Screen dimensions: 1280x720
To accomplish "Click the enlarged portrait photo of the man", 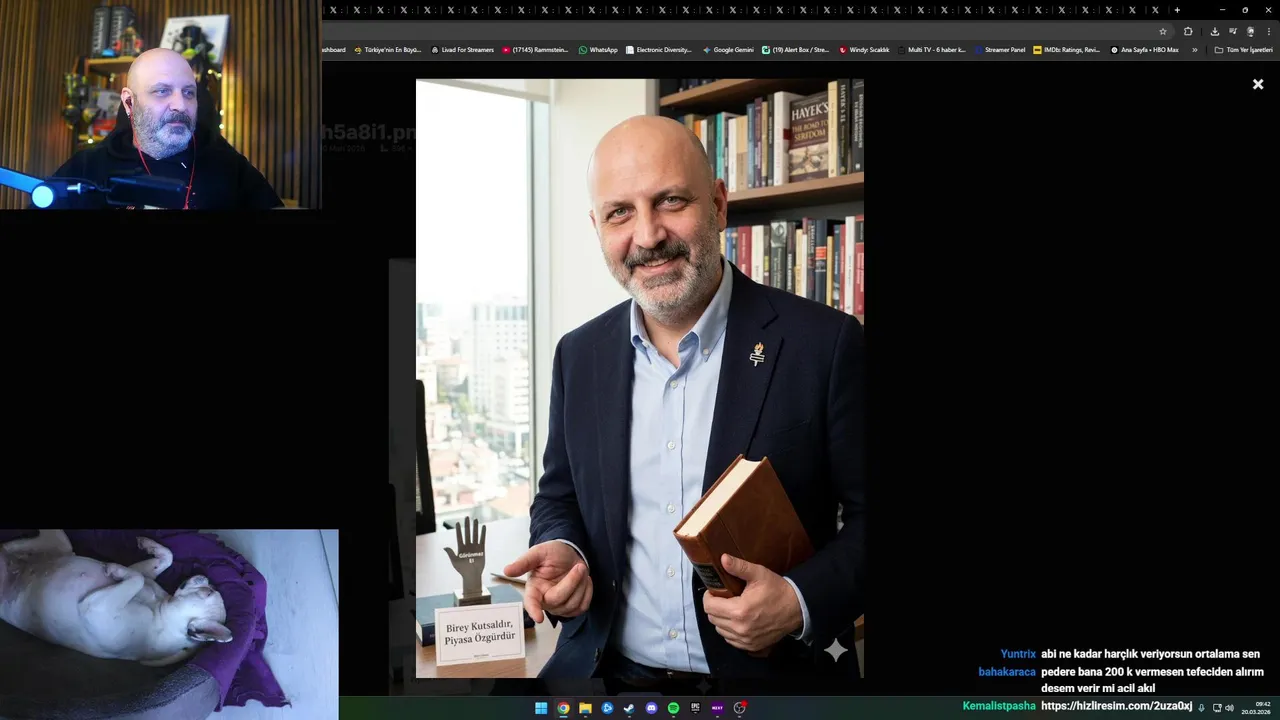I will (x=640, y=379).
